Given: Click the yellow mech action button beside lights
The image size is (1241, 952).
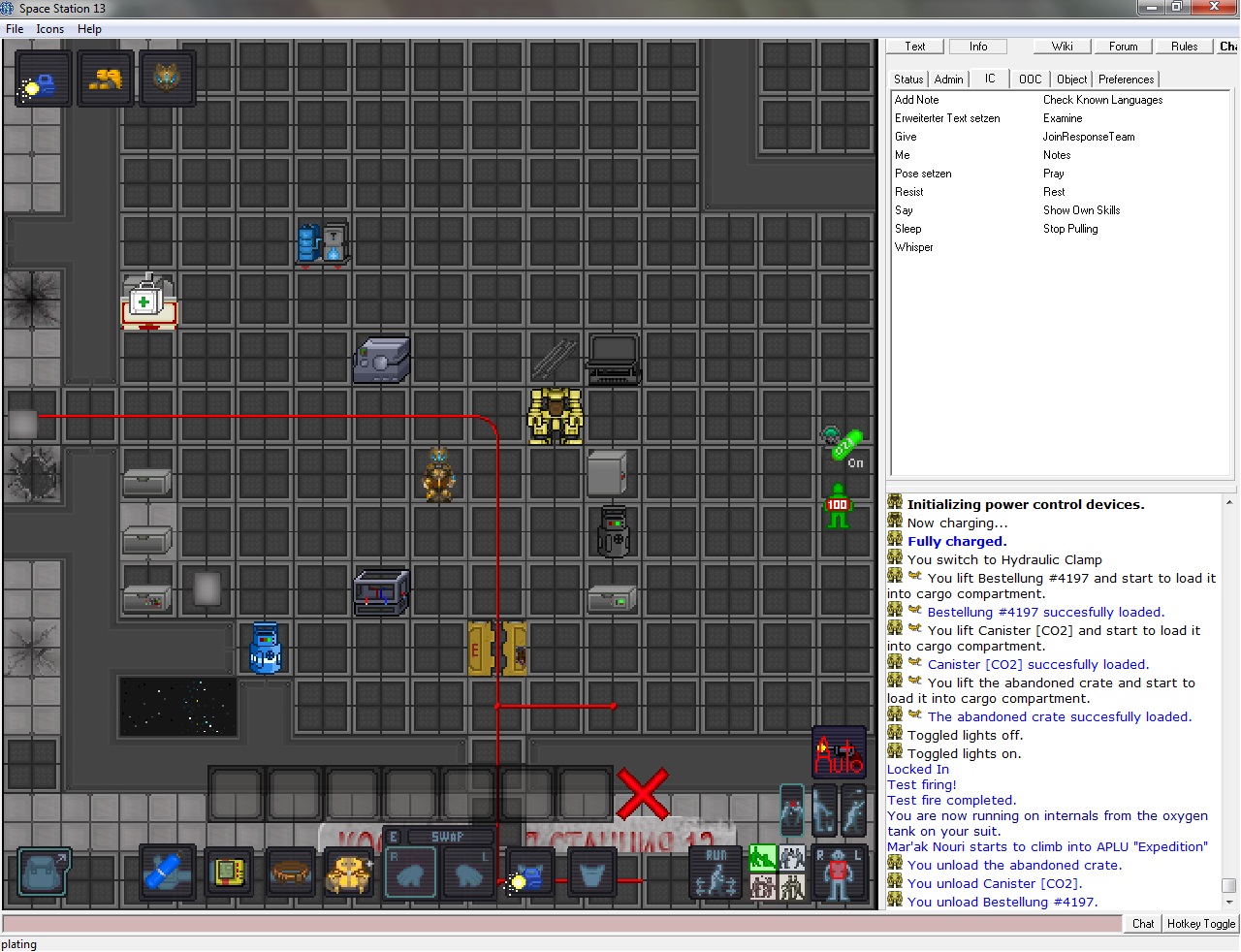Looking at the screenshot, I should pos(105,79).
